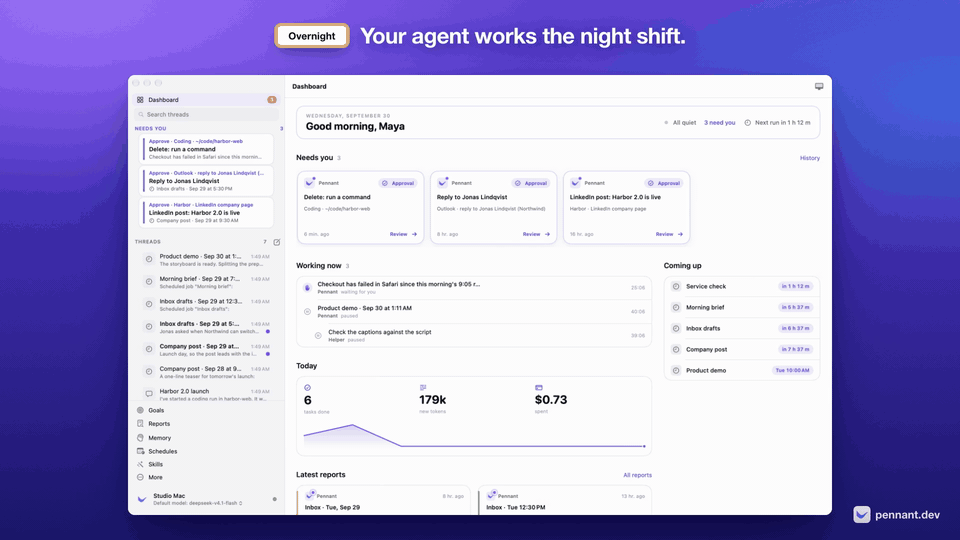Viewport: 960px width, 540px height.
Task: Click Approval badge on LinkedIn post card
Action: click(664, 183)
